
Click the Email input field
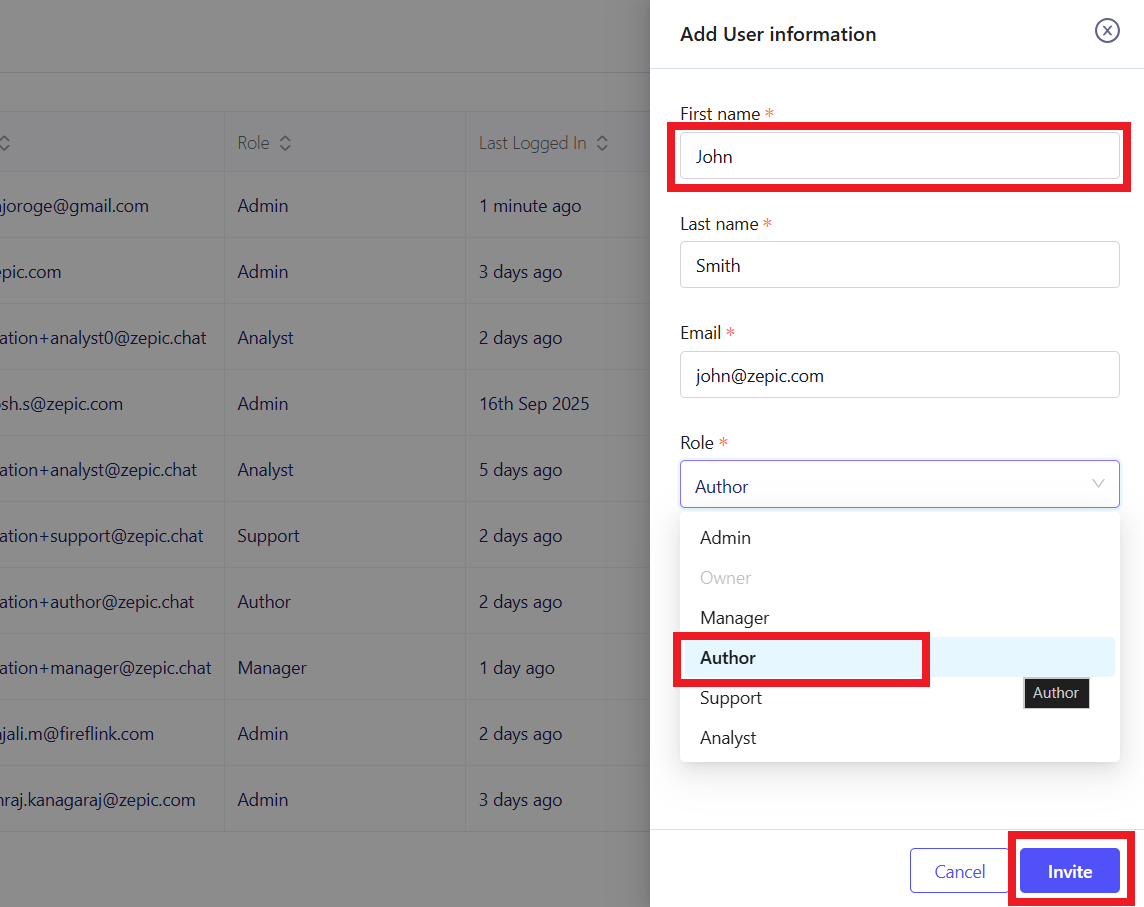pos(899,375)
